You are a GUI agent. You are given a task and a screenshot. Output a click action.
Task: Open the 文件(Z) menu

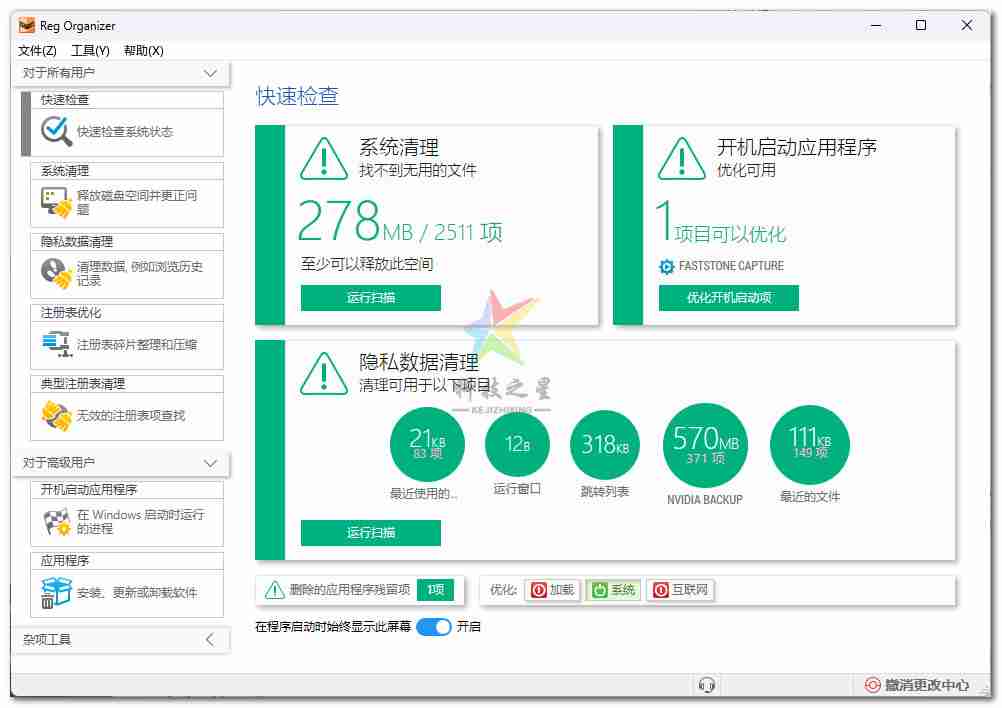tap(37, 50)
